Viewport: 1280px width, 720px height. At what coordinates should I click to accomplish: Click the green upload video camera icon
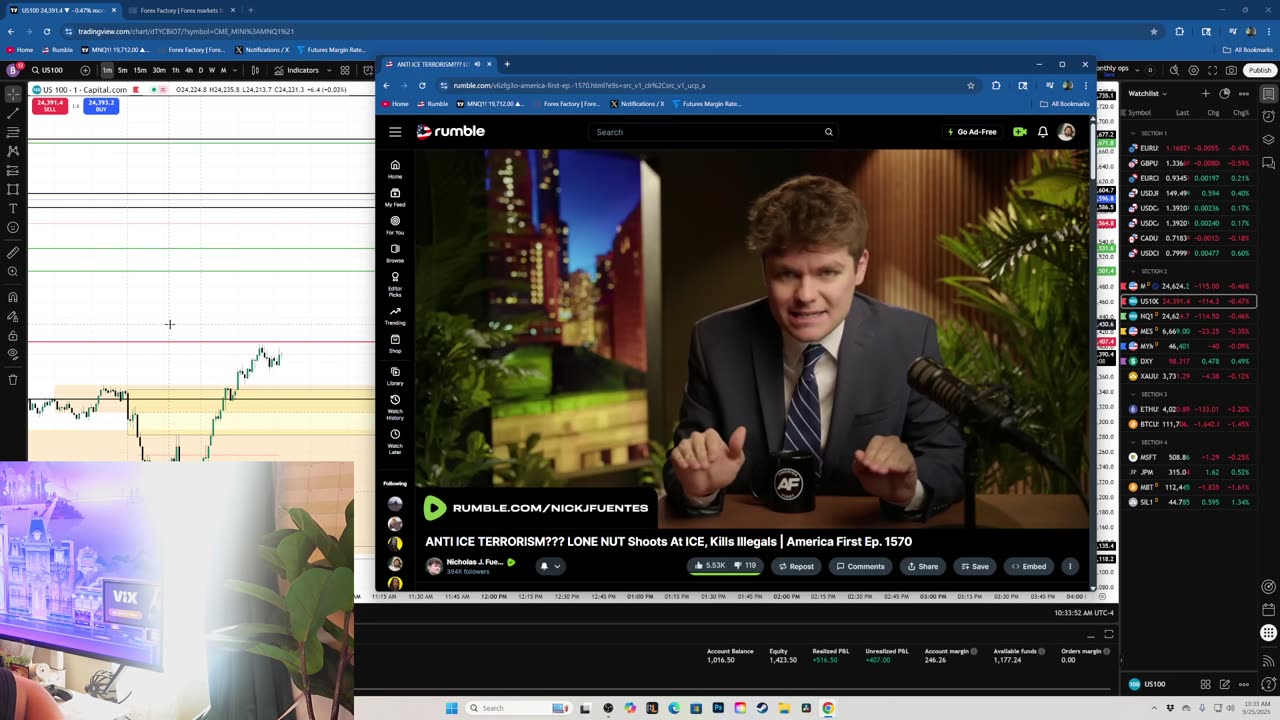[1019, 132]
